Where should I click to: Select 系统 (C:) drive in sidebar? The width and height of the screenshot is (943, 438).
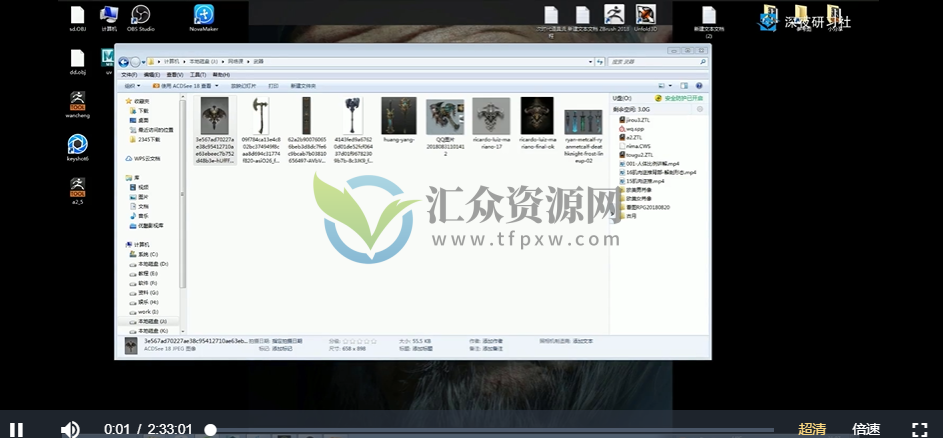[143, 254]
